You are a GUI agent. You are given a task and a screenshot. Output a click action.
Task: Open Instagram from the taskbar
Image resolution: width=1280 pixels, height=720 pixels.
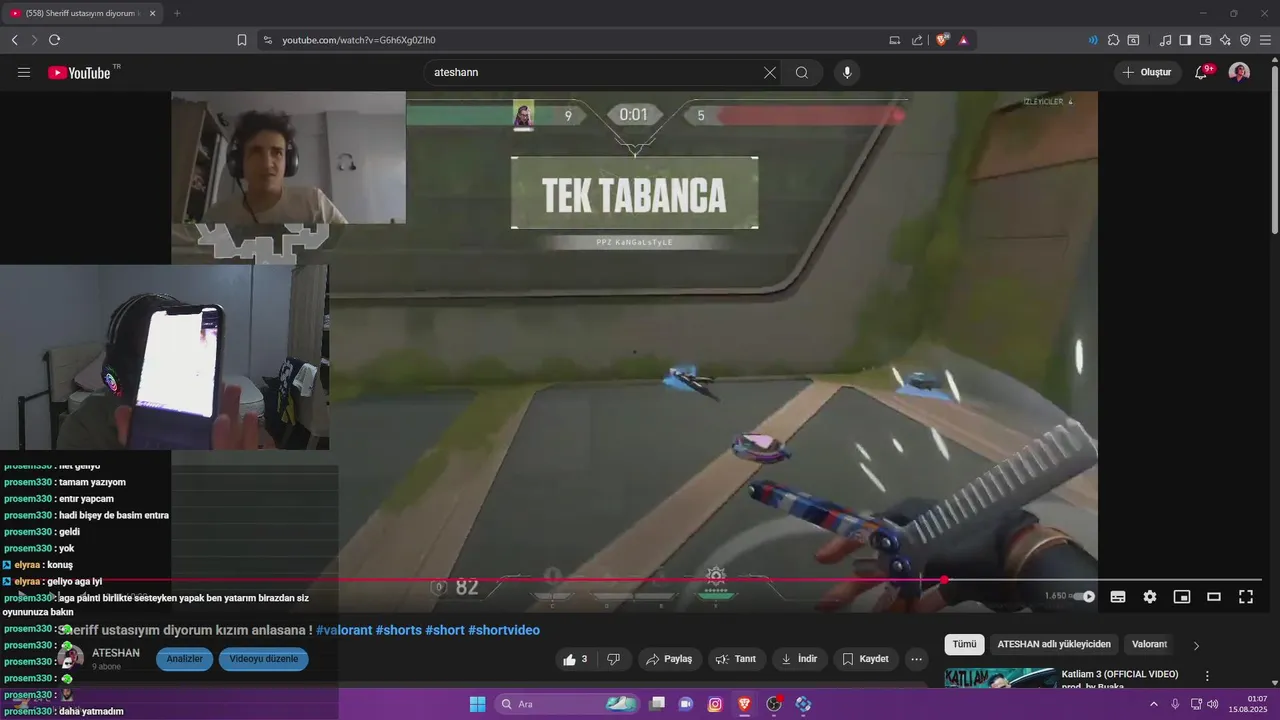(x=715, y=704)
